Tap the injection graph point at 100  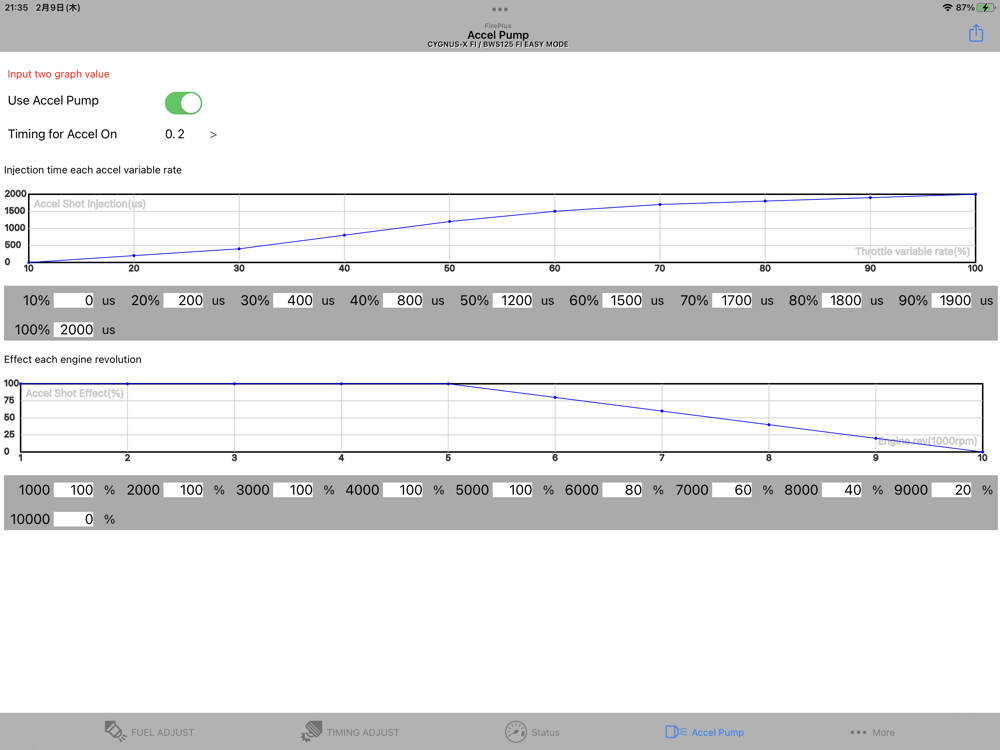tap(975, 194)
